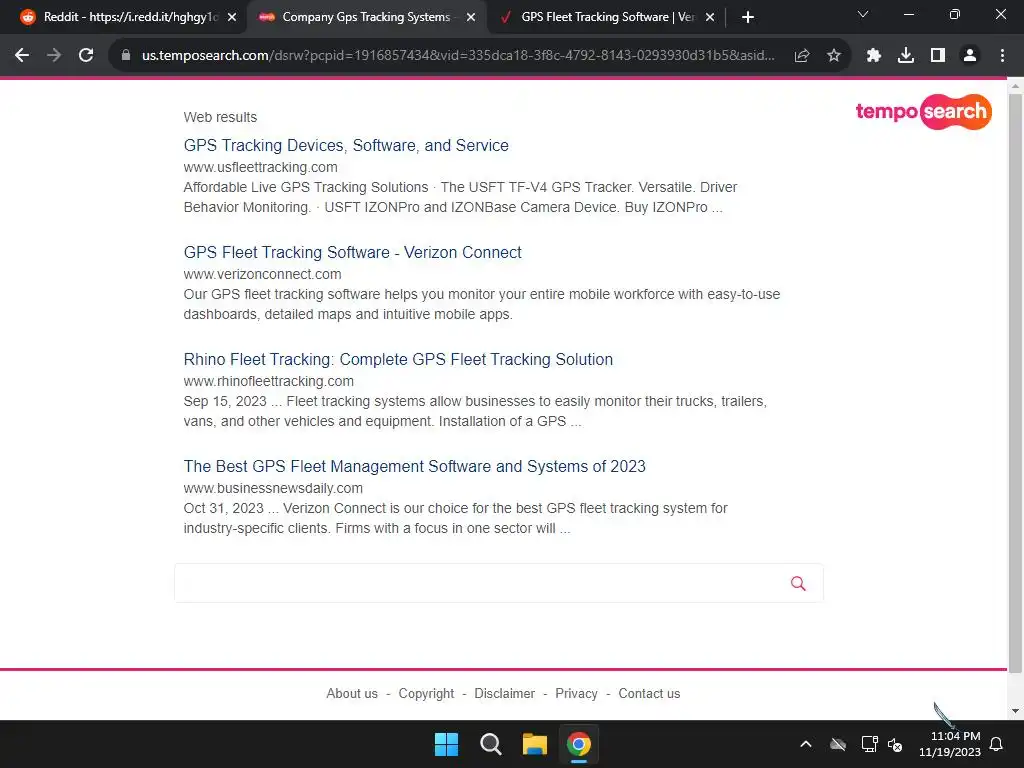The width and height of the screenshot is (1024, 768).
Task: Click scrollbar up arrow
Action: pos(1015,86)
